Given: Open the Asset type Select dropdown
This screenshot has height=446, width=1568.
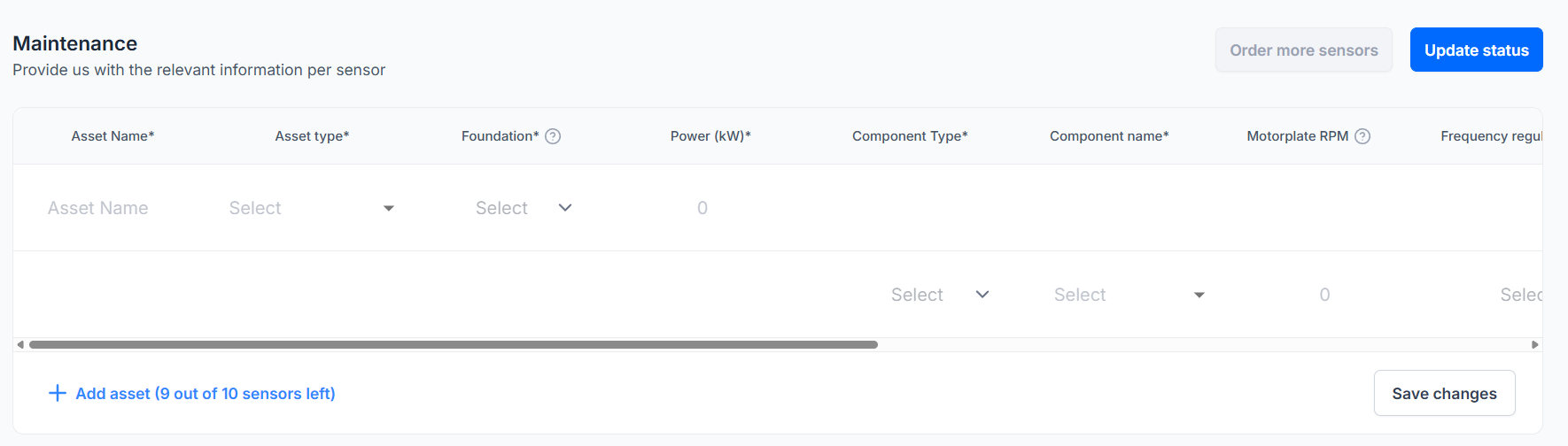Looking at the screenshot, I should pyautogui.click(x=311, y=208).
